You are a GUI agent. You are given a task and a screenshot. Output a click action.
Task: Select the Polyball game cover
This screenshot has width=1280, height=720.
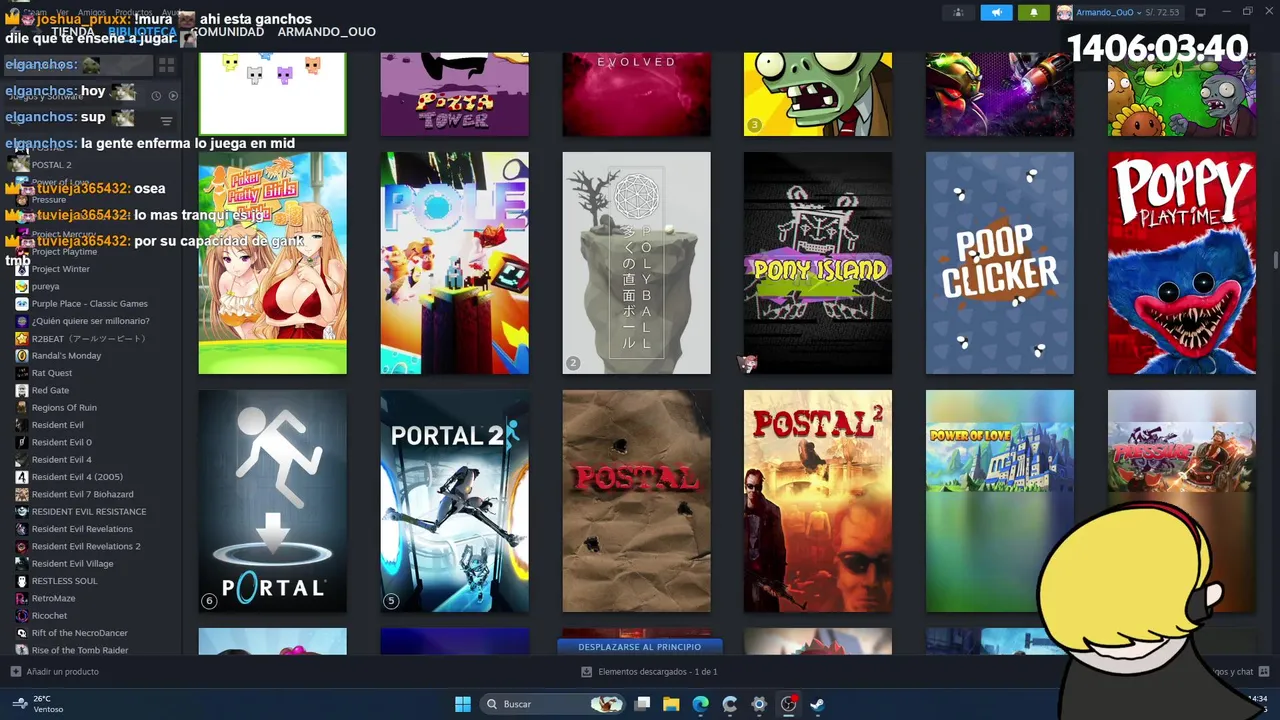[636, 263]
